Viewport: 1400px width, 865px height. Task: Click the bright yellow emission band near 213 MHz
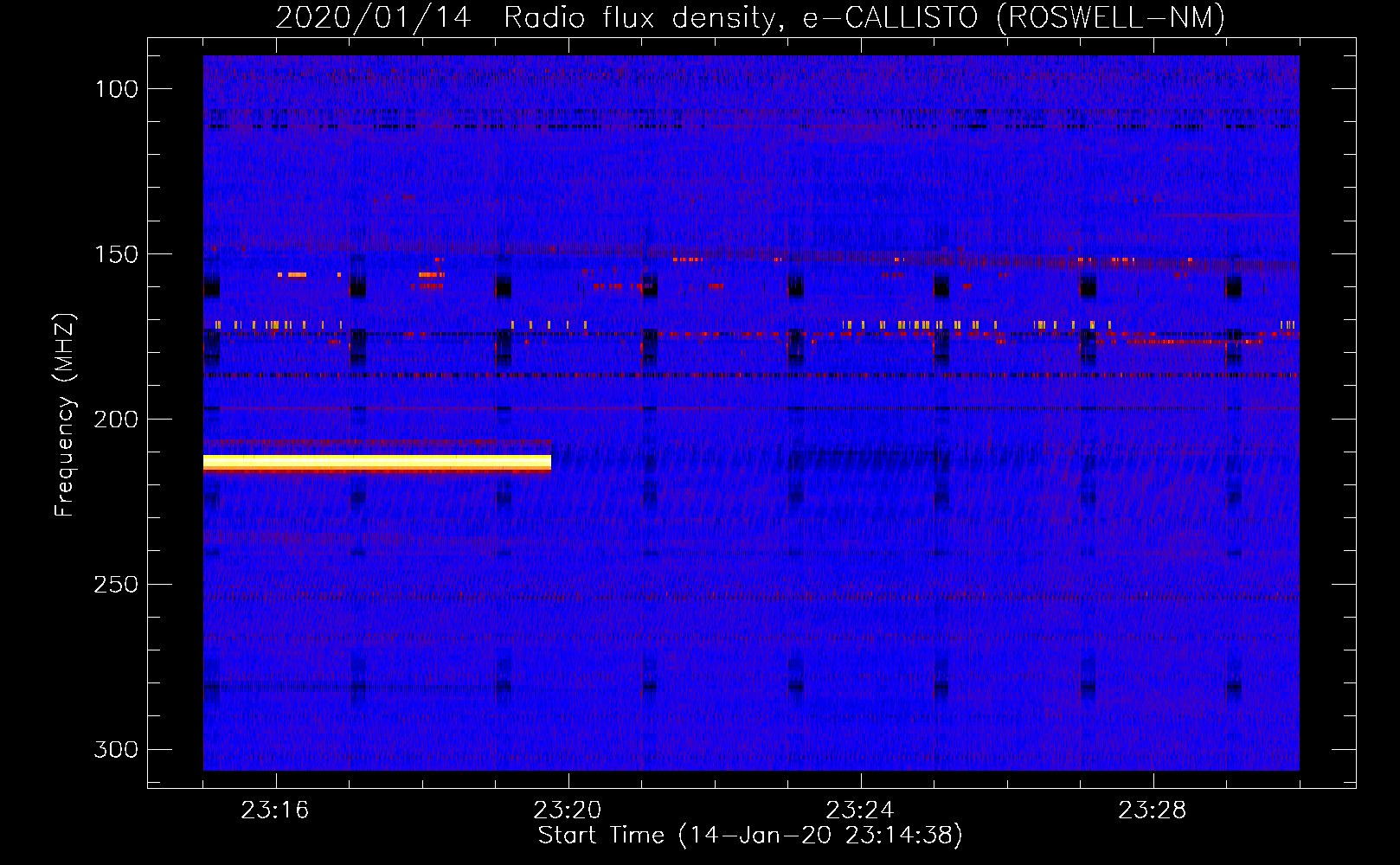(x=377, y=463)
